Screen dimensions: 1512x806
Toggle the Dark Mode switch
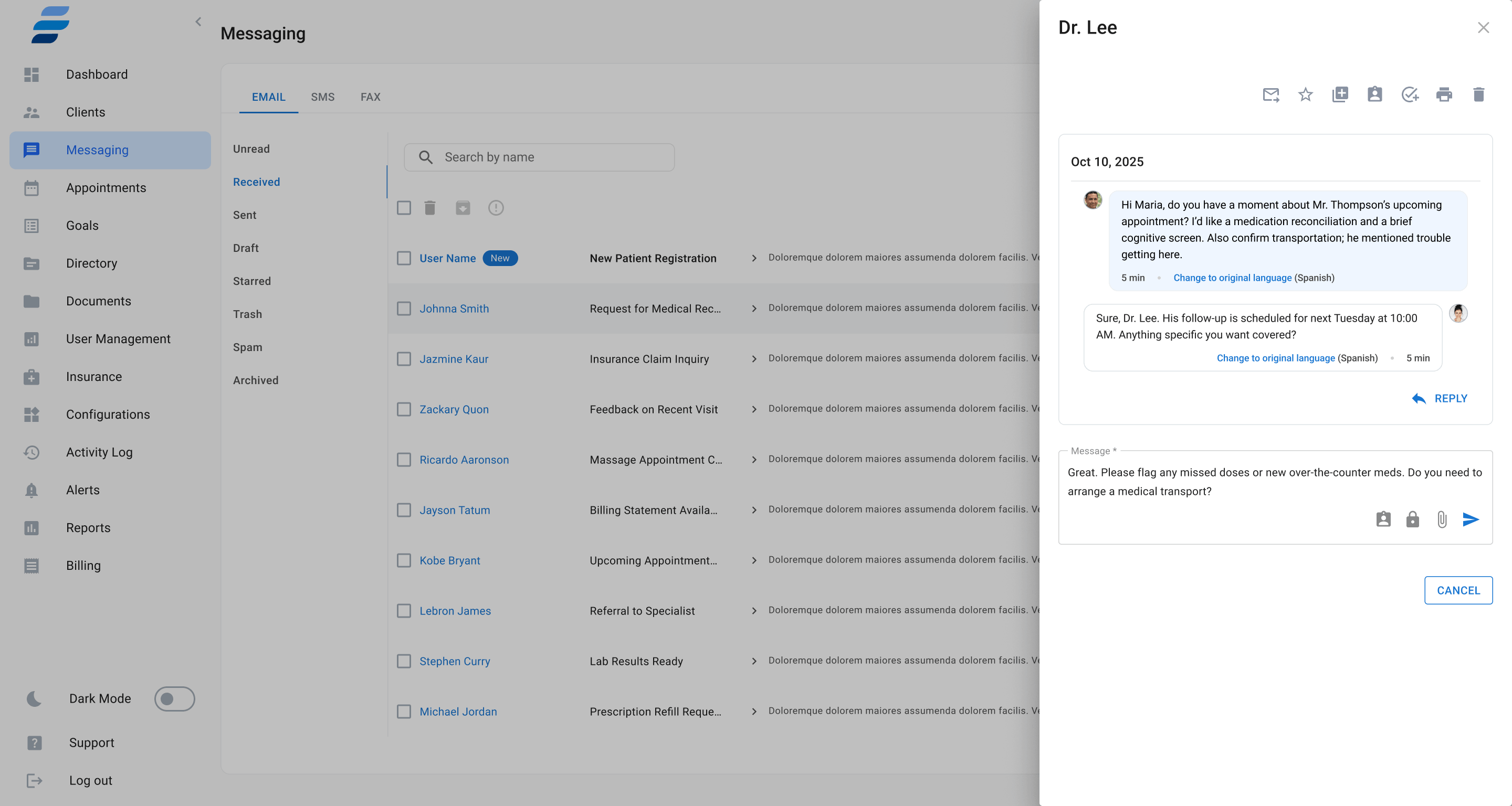[174, 698]
